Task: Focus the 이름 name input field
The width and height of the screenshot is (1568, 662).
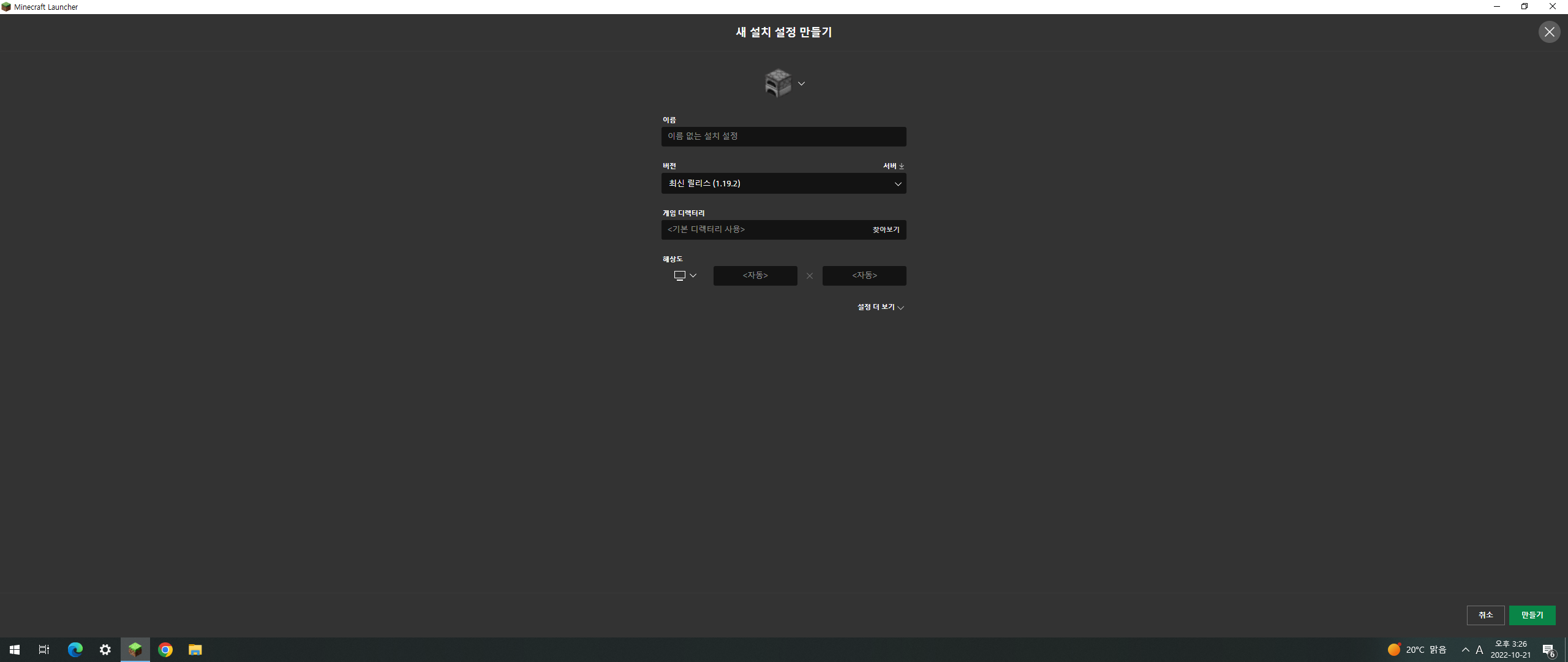Action: coord(783,136)
